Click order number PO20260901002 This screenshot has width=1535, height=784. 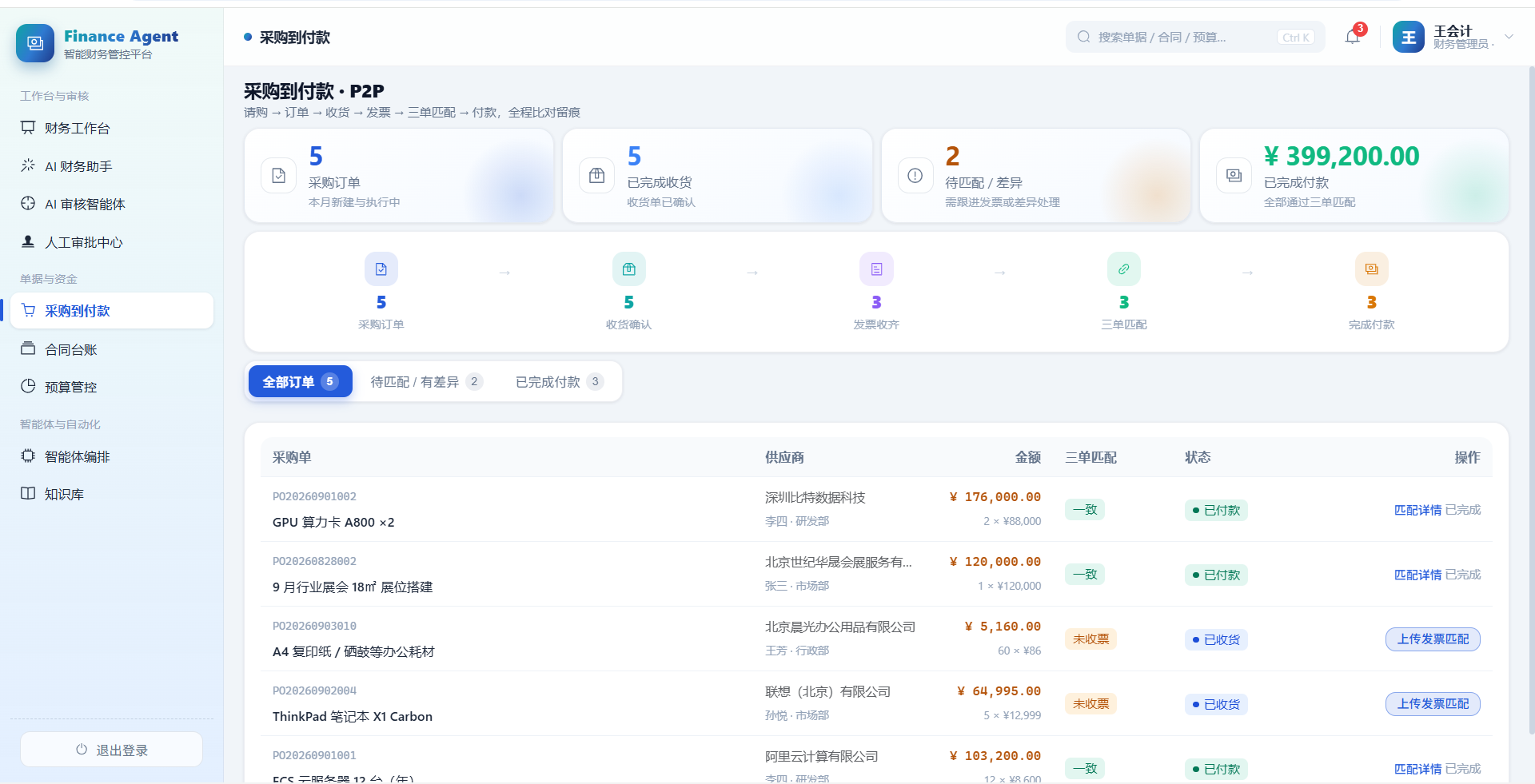(x=314, y=496)
